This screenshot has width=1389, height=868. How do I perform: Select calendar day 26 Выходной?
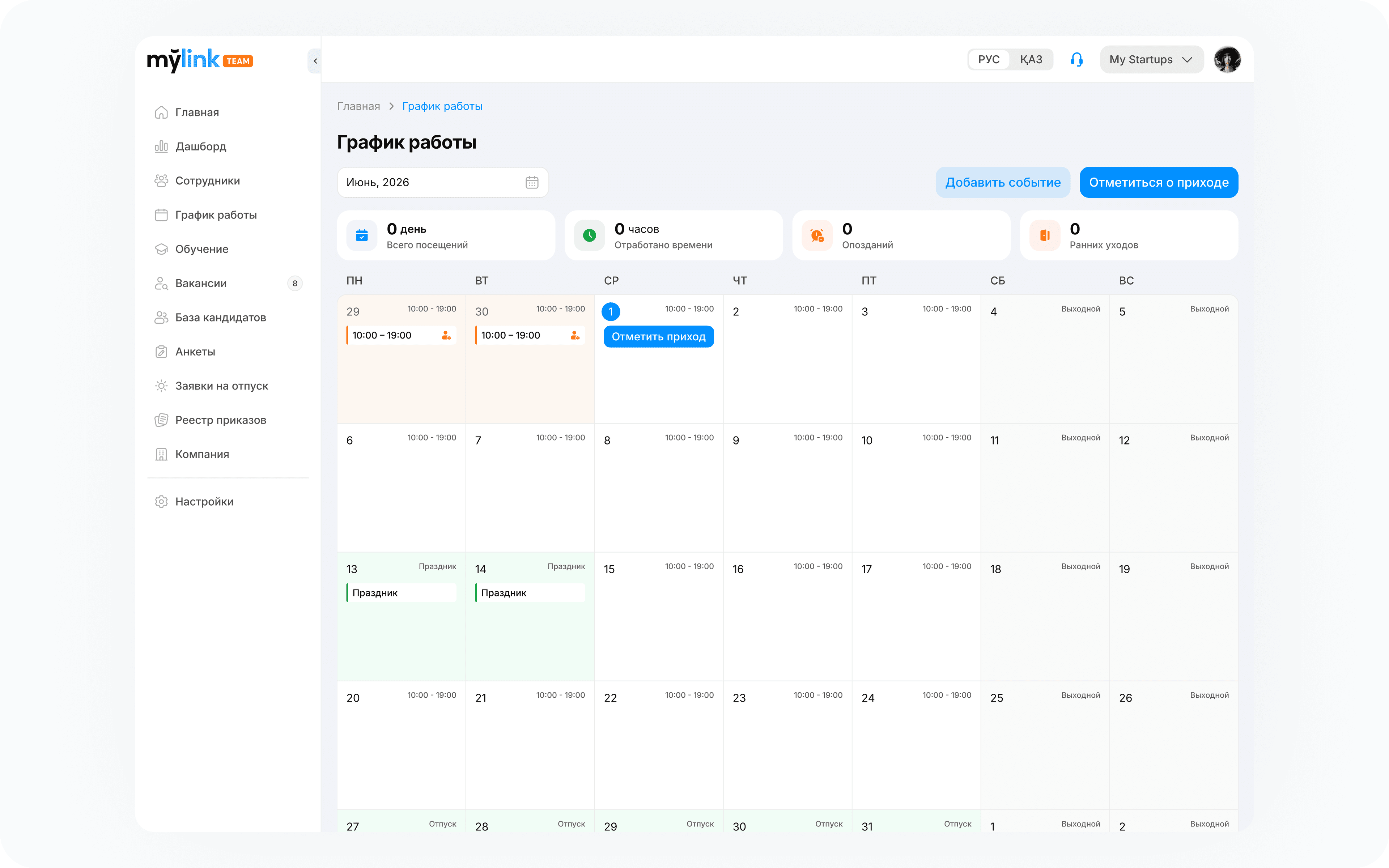coord(1174,745)
